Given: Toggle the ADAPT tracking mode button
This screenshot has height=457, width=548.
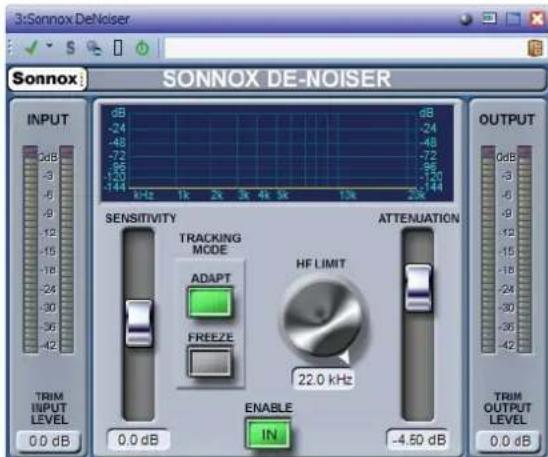Looking at the screenshot, I should [210, 303].
